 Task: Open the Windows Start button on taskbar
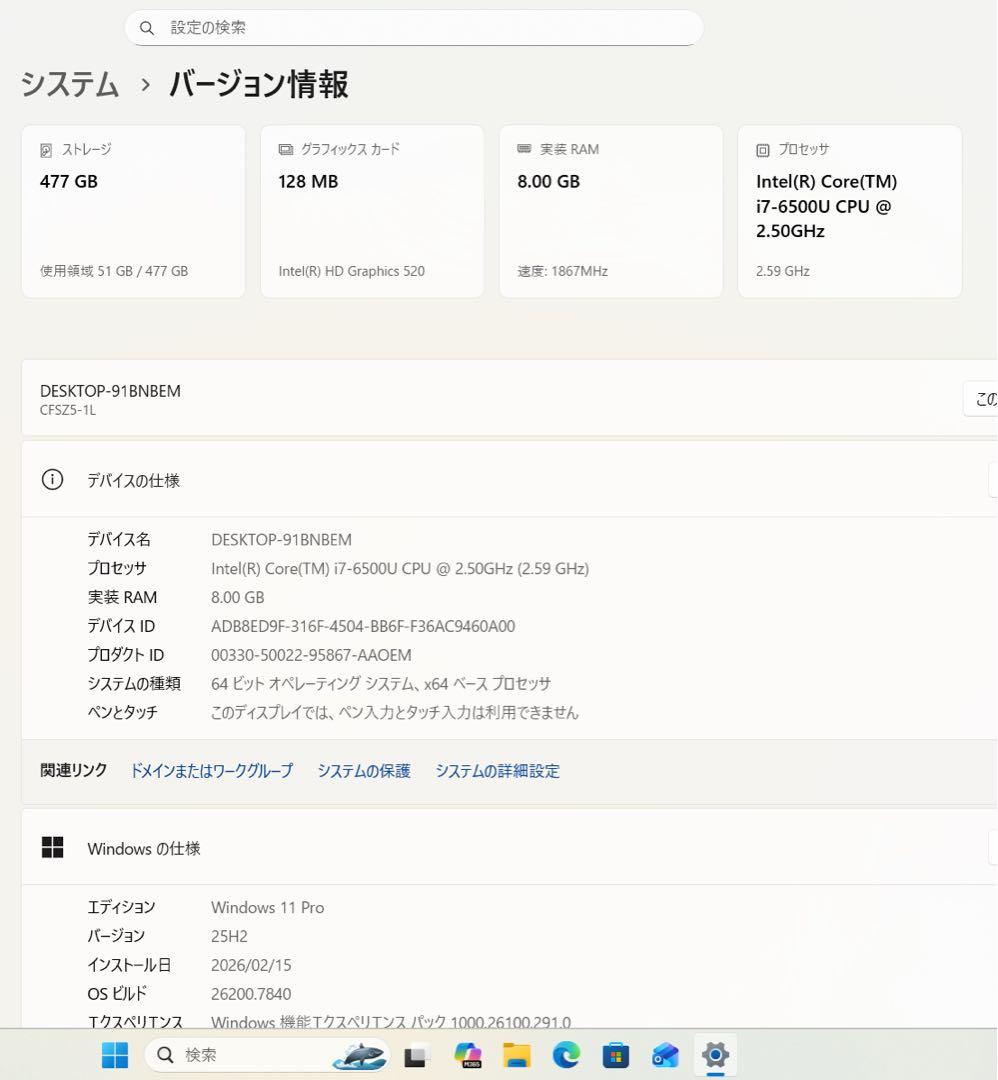click(115, 1055)
